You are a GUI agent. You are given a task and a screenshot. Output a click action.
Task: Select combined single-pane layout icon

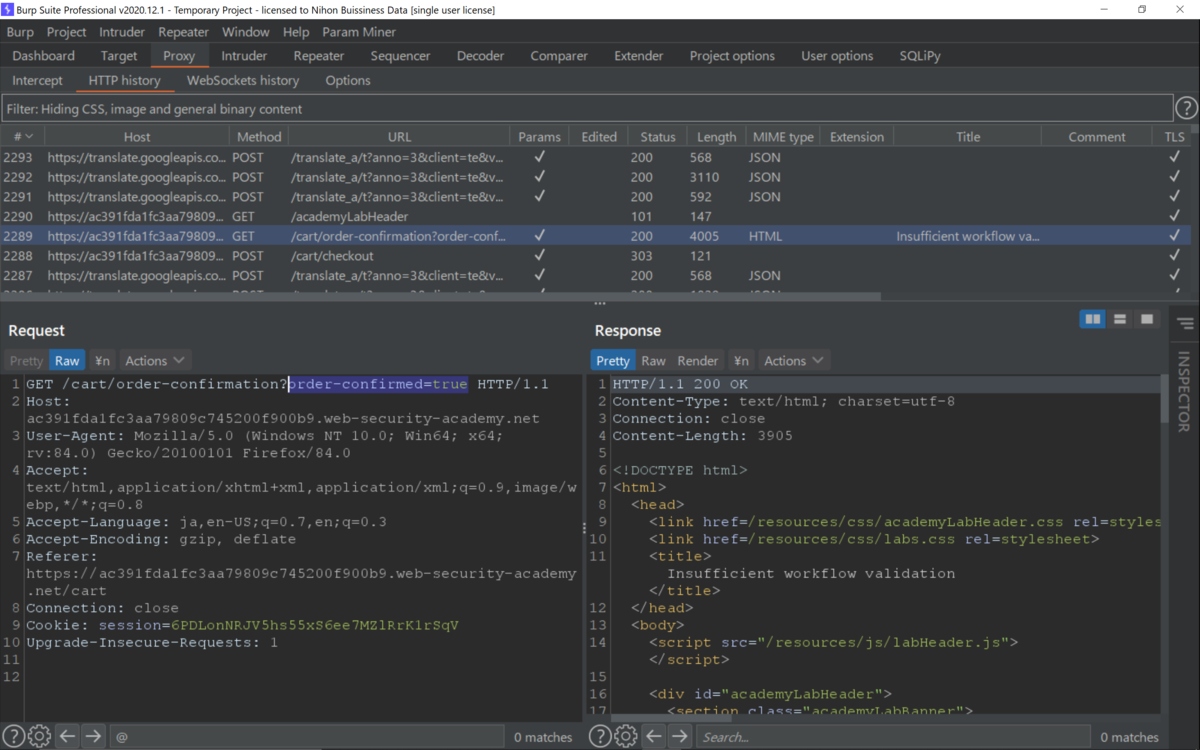(x=1147, y=319)
